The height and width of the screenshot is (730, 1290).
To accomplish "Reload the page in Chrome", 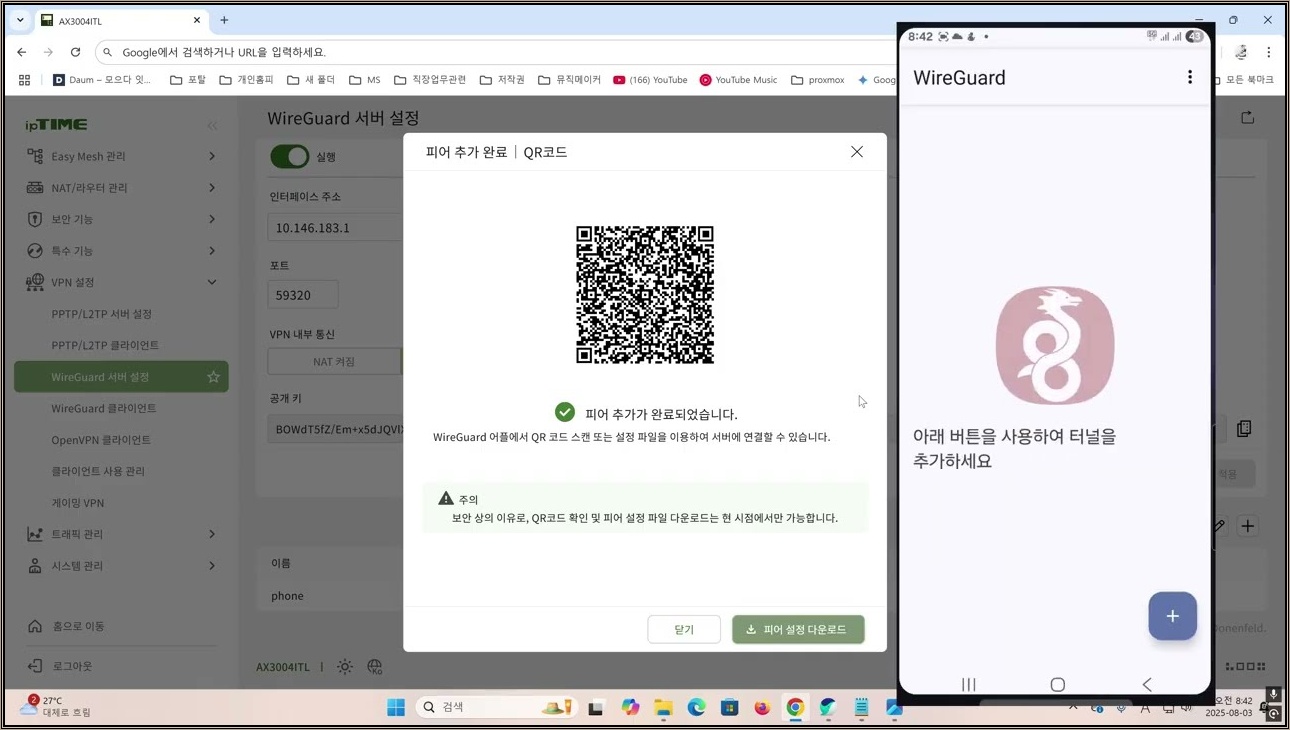I will coord(75,52).
